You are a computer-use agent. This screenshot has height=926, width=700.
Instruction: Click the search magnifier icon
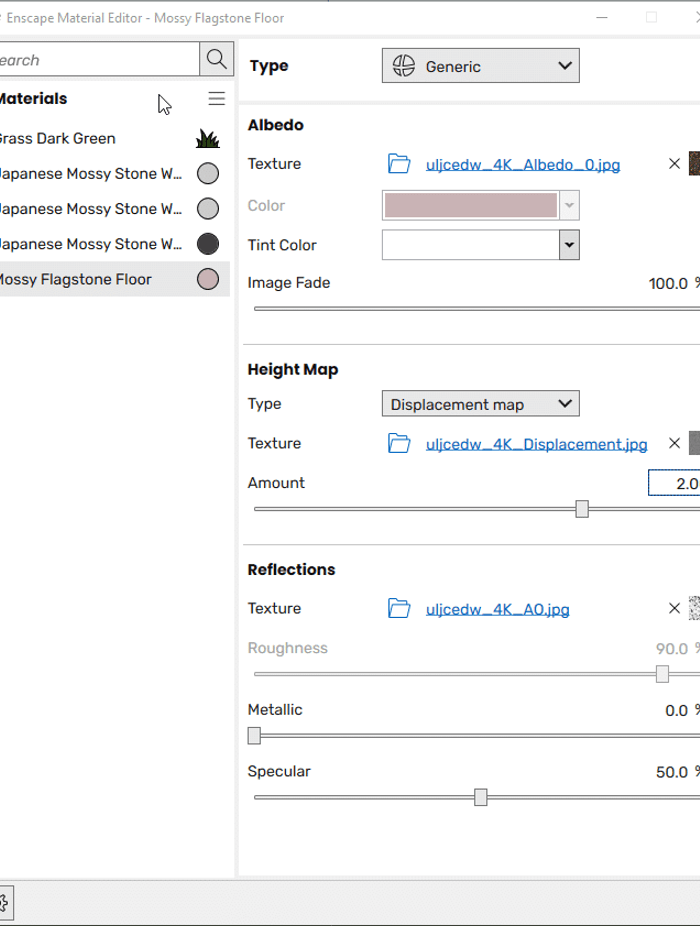[217, 60]
